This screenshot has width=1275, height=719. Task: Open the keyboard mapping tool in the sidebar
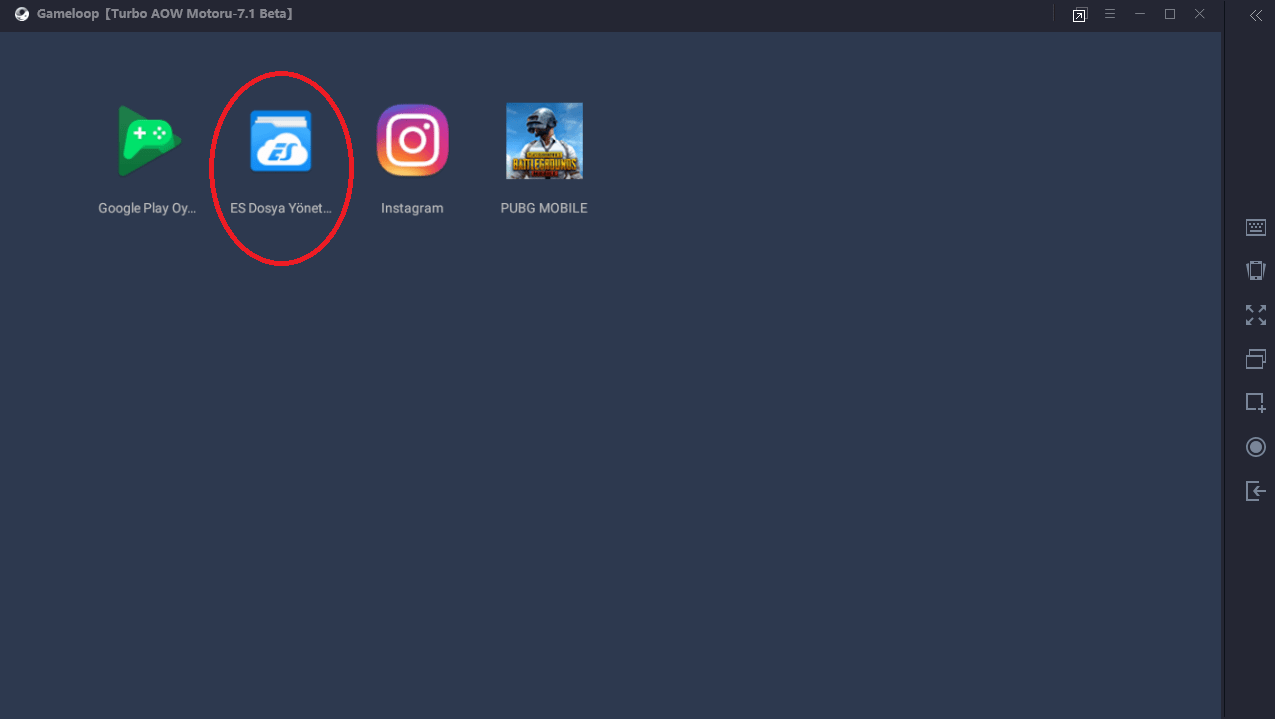(x=1256, y=228)
